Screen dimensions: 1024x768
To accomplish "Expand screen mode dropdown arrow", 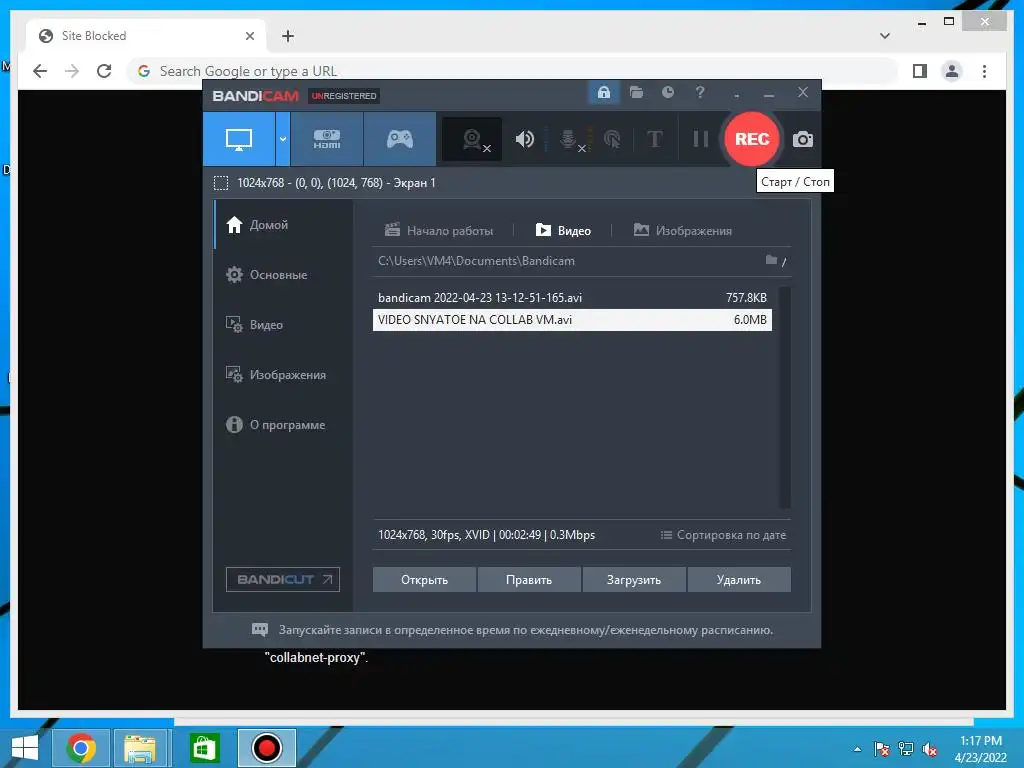I will (283, 139).
